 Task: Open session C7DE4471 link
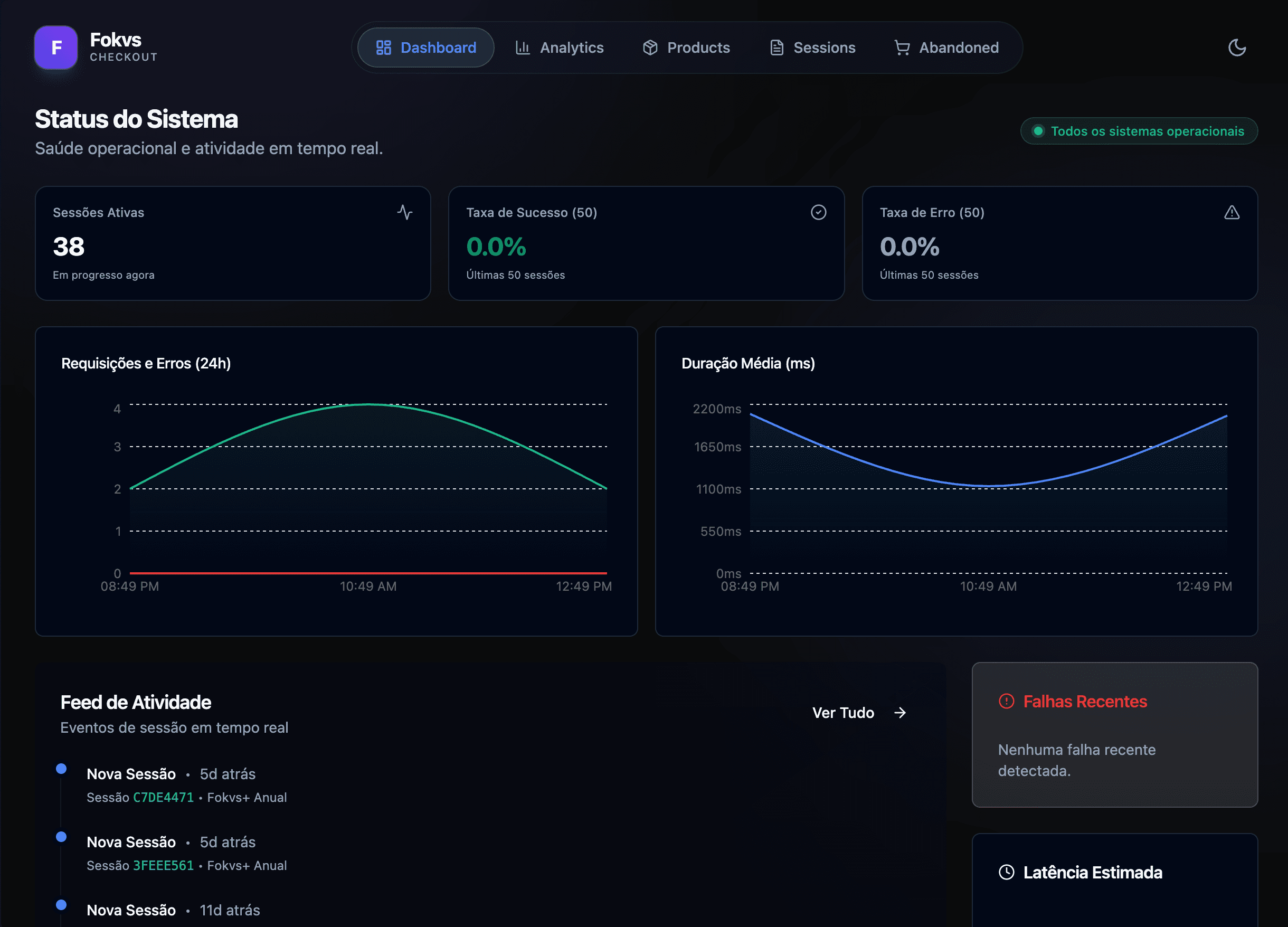[163, 797]
